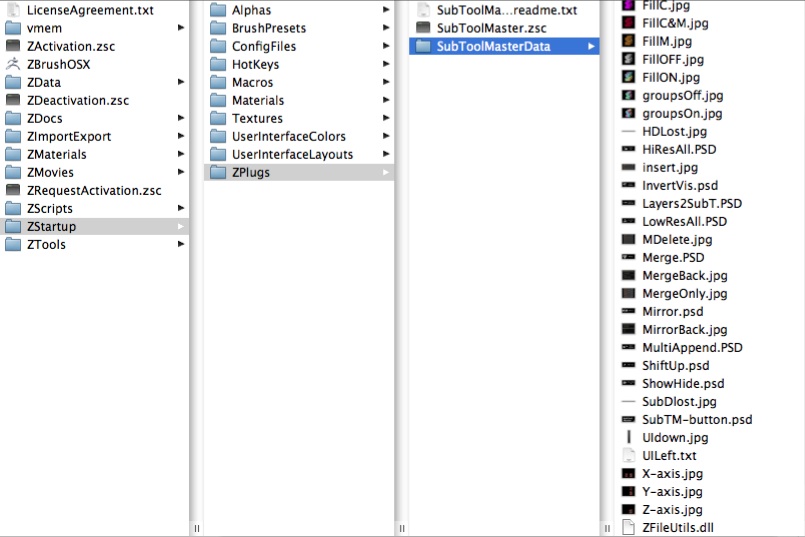The width and height of the screenshot is (805, 537).
Task: Click the ZBrushOSX application icon
Action: click(x=13, y=64)
